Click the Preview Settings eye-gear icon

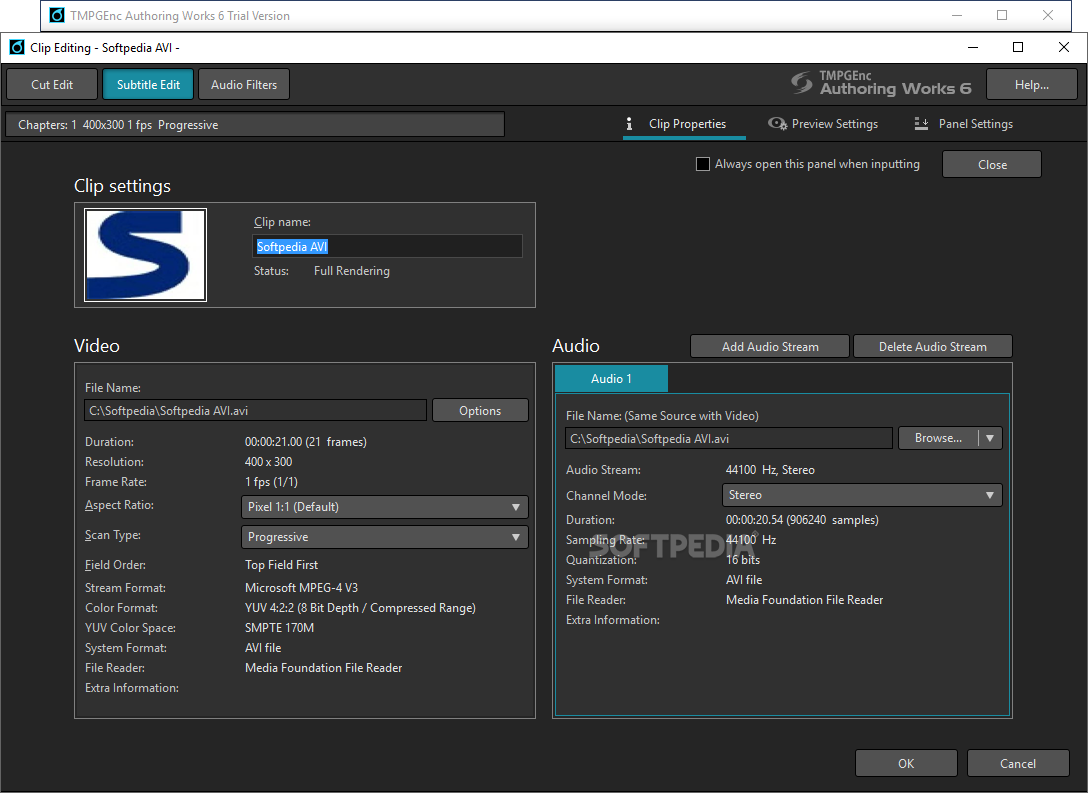coord(777,123)
